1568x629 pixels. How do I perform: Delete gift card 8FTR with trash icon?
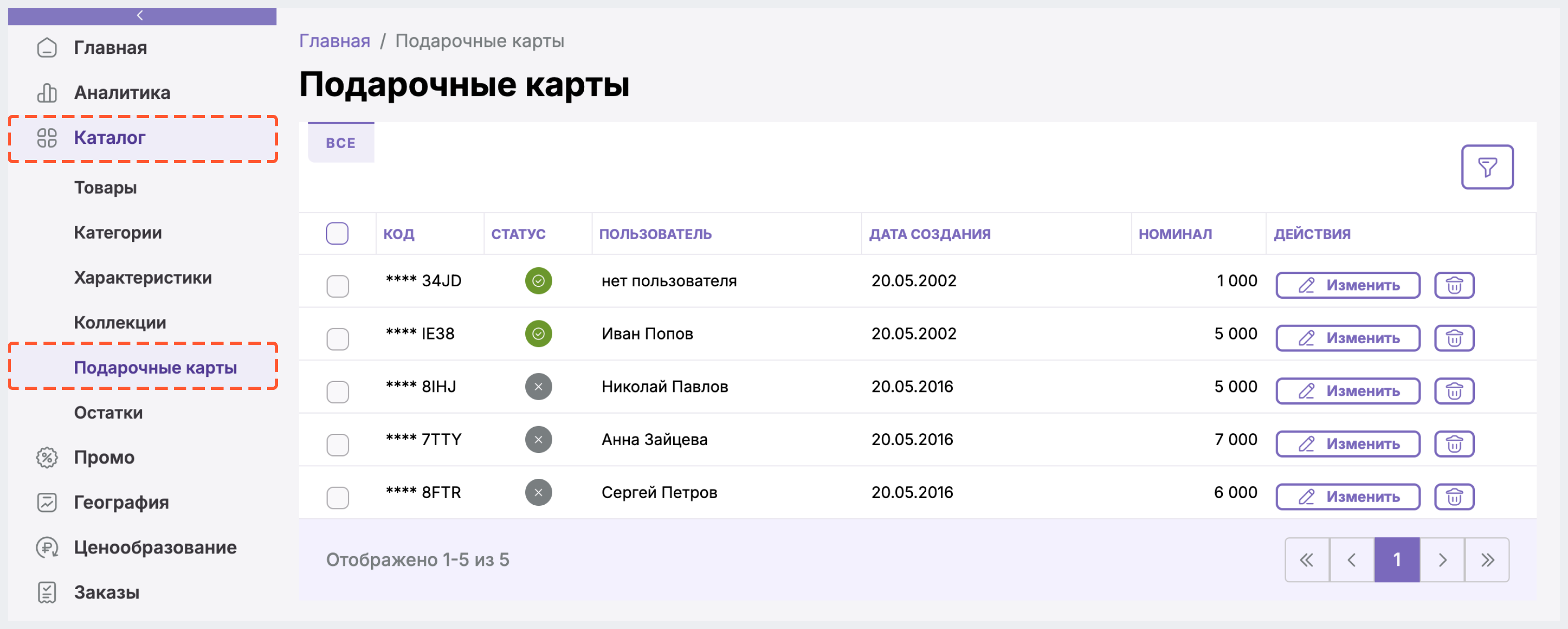coord(1454,497)
